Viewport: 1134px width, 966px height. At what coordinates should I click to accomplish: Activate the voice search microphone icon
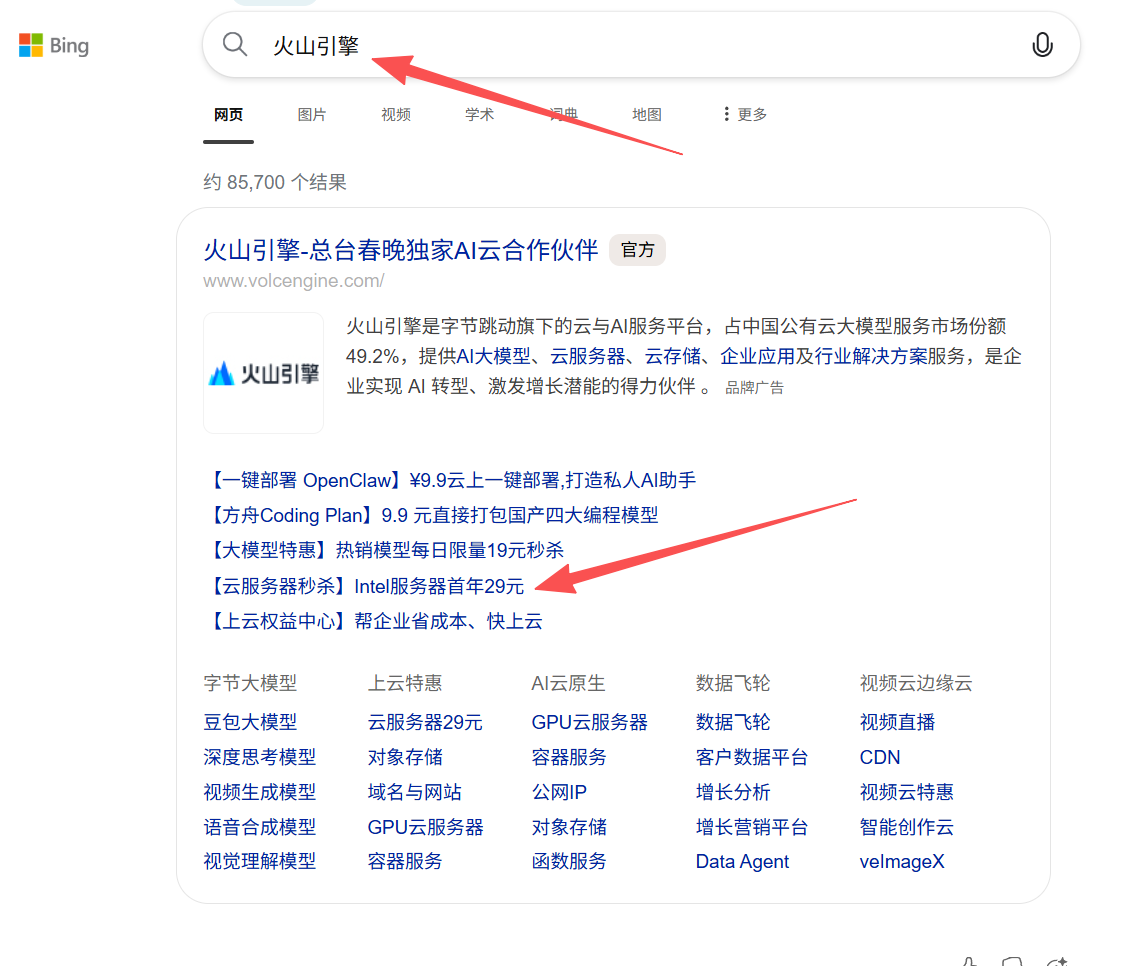[x=1042, y=45]
